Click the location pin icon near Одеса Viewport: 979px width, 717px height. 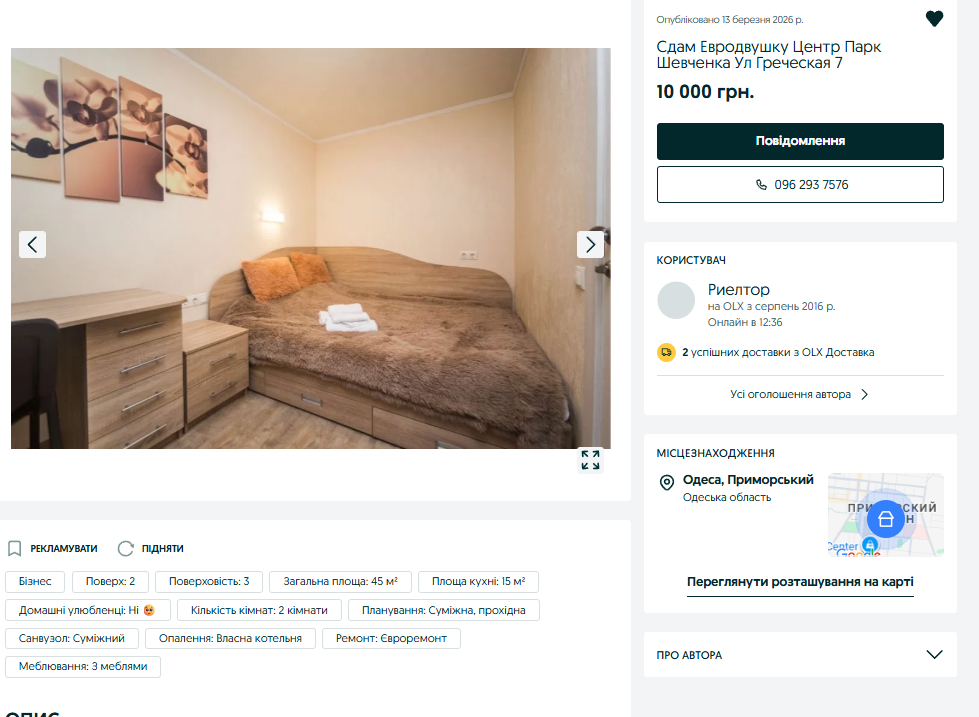click(667, 482)
